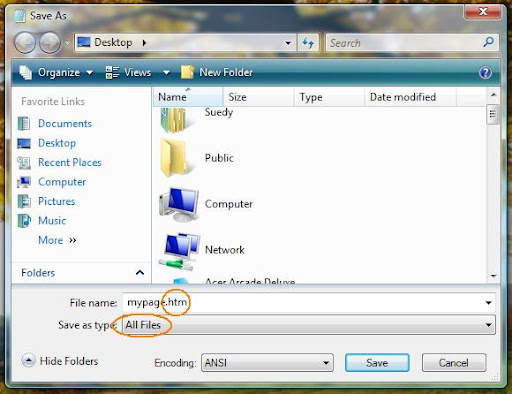Click the Computer icon in Favorite Links
Screen dimensions: 512x394
(x=24, y=182)
